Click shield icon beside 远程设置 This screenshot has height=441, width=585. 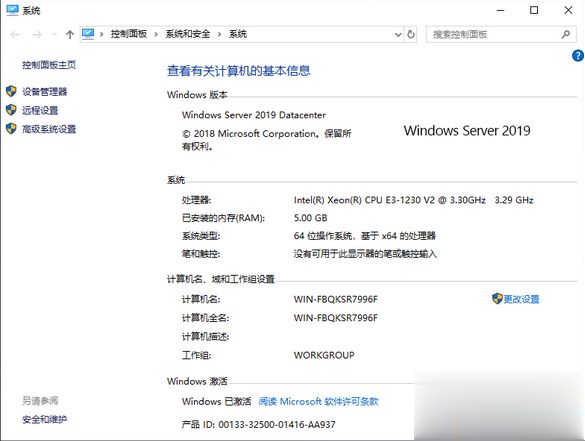pyautogui.click(x=11, y=110)
